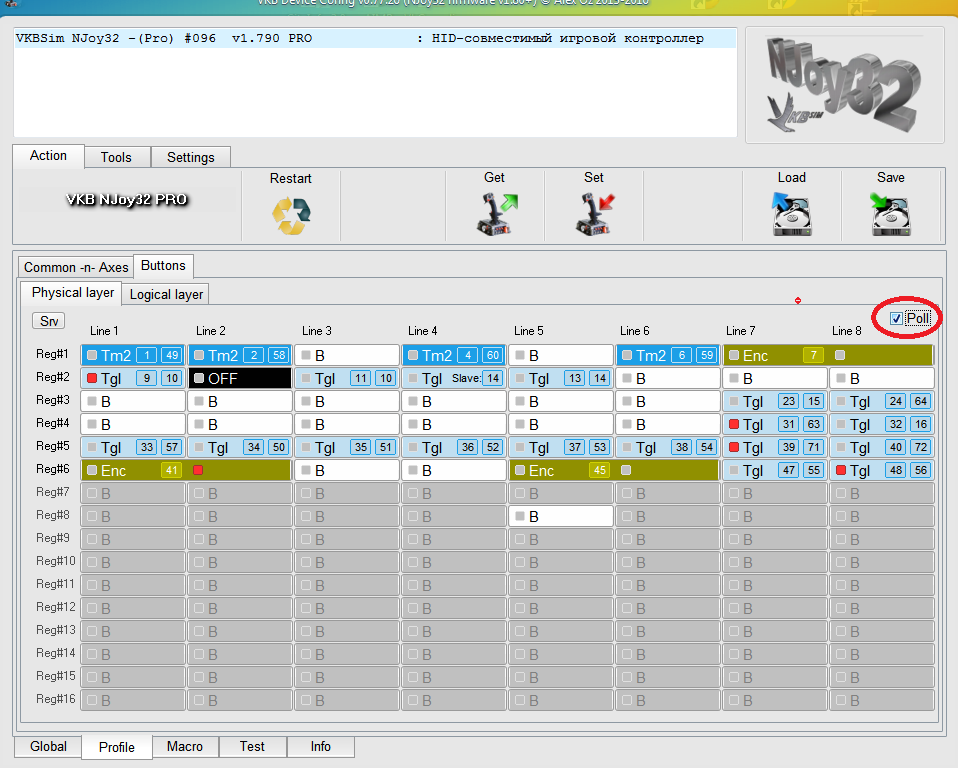
Task: Click the white B cell in Reg#8 Line 5
Action: coord(561,516)
